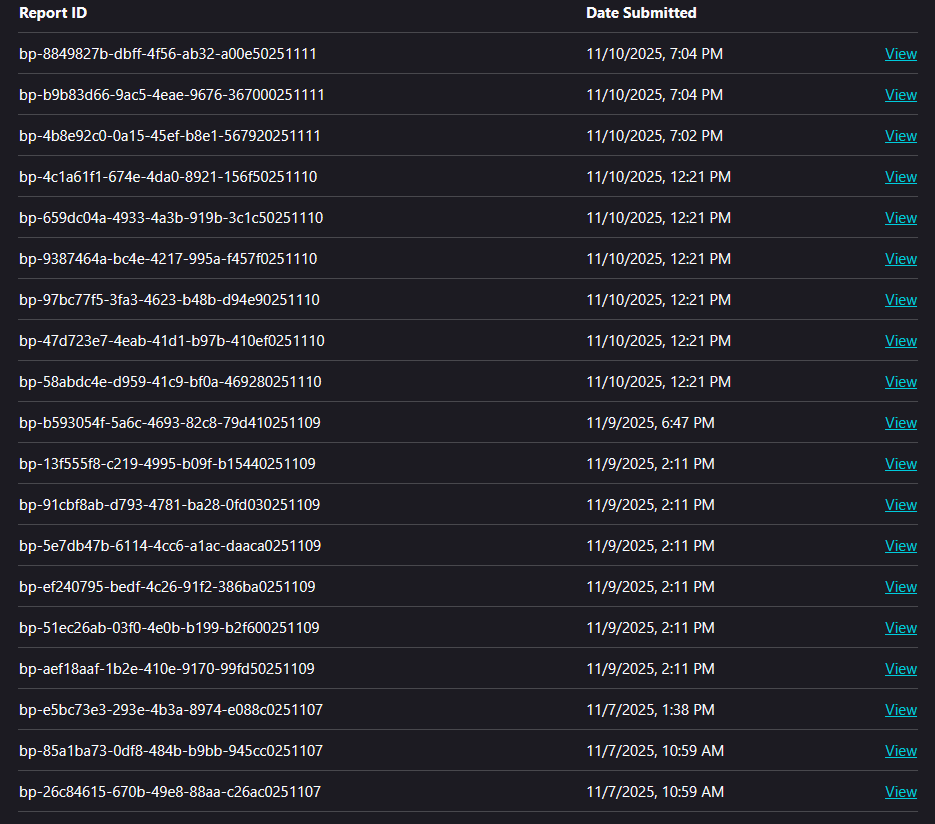This screenshot has height=824, width=935.
Task: Open View link for report bp-8849827b
Action: pos(900,54)
